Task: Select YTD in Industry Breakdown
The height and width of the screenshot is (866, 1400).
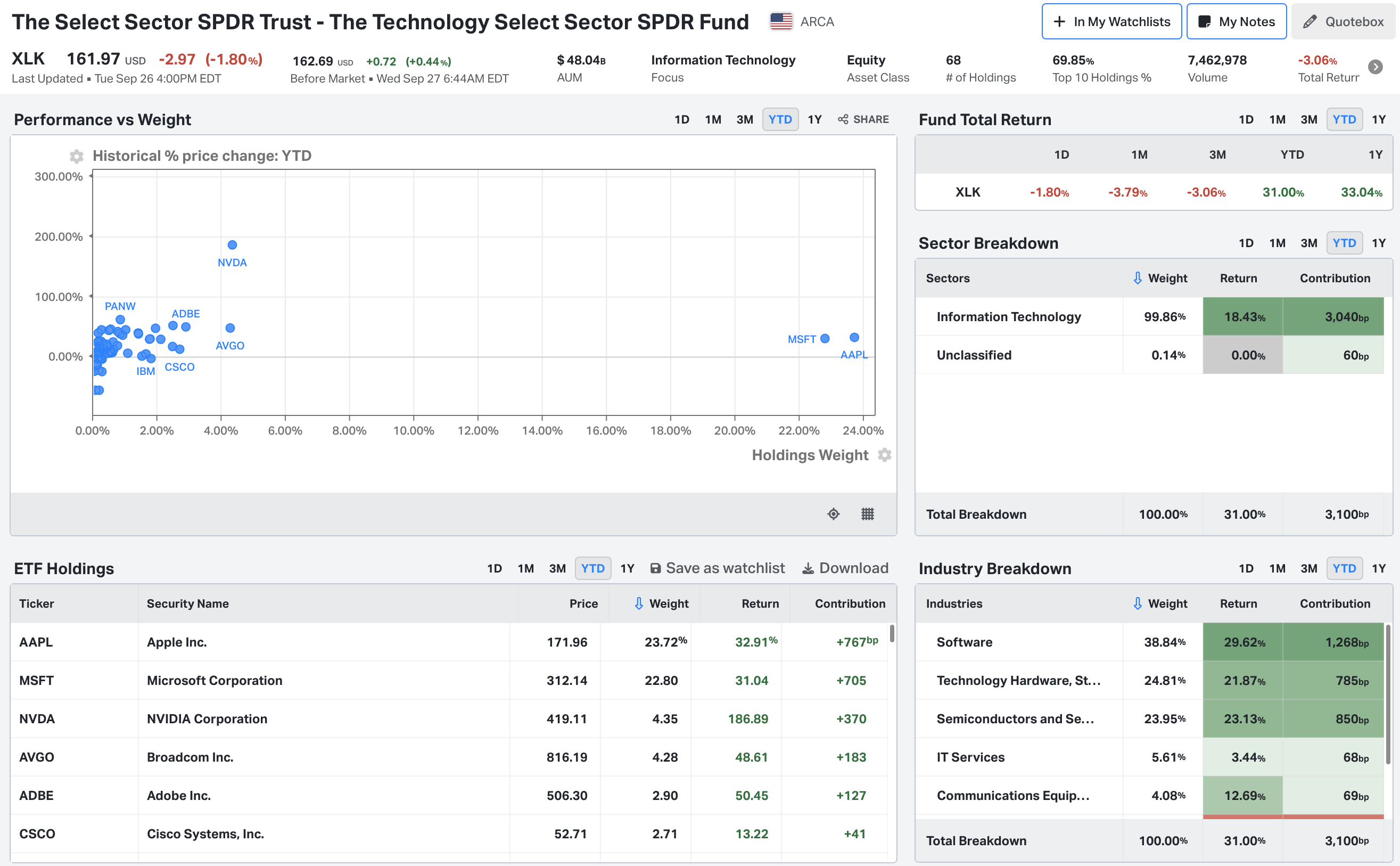Action: click(1345, 568)
